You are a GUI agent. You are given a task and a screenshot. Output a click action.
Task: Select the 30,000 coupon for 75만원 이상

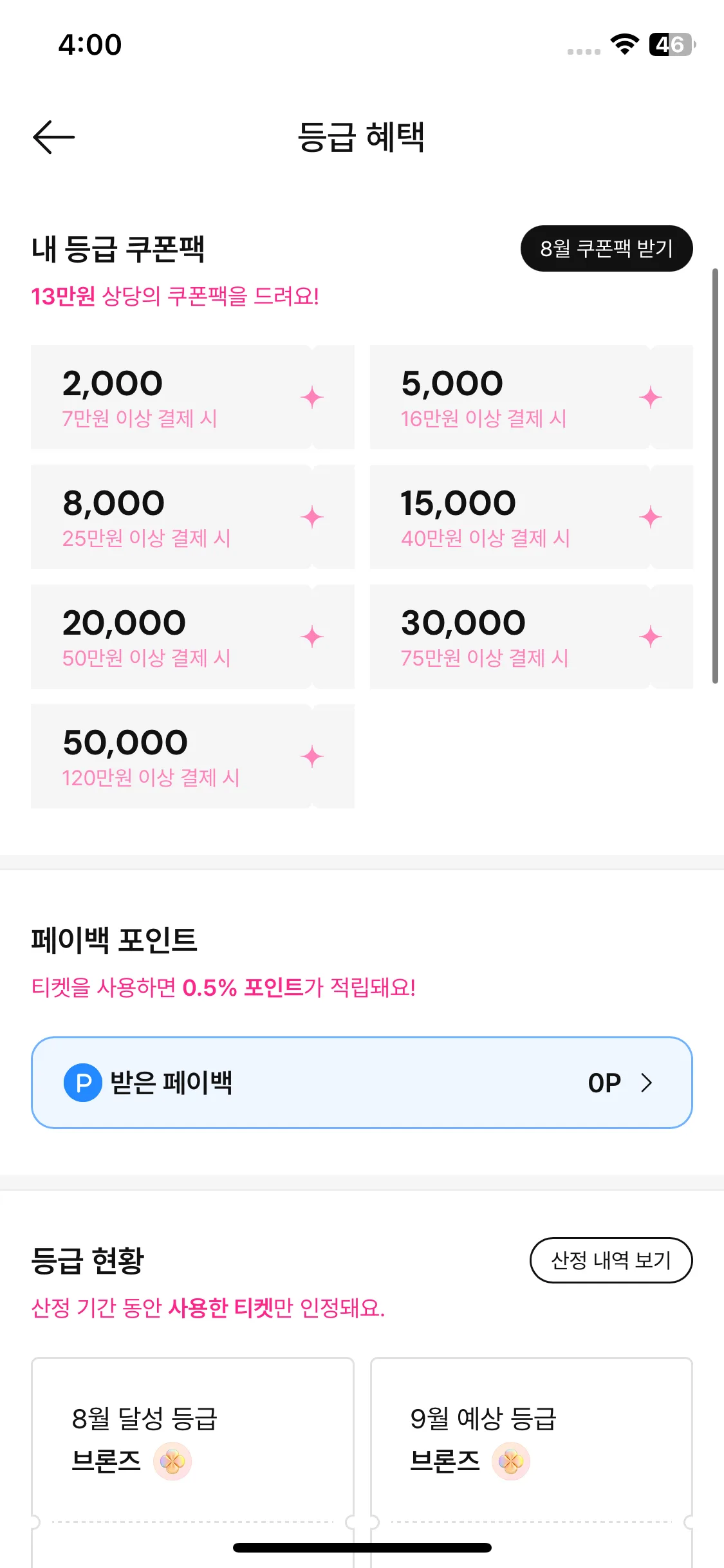(x=531, y=637)
